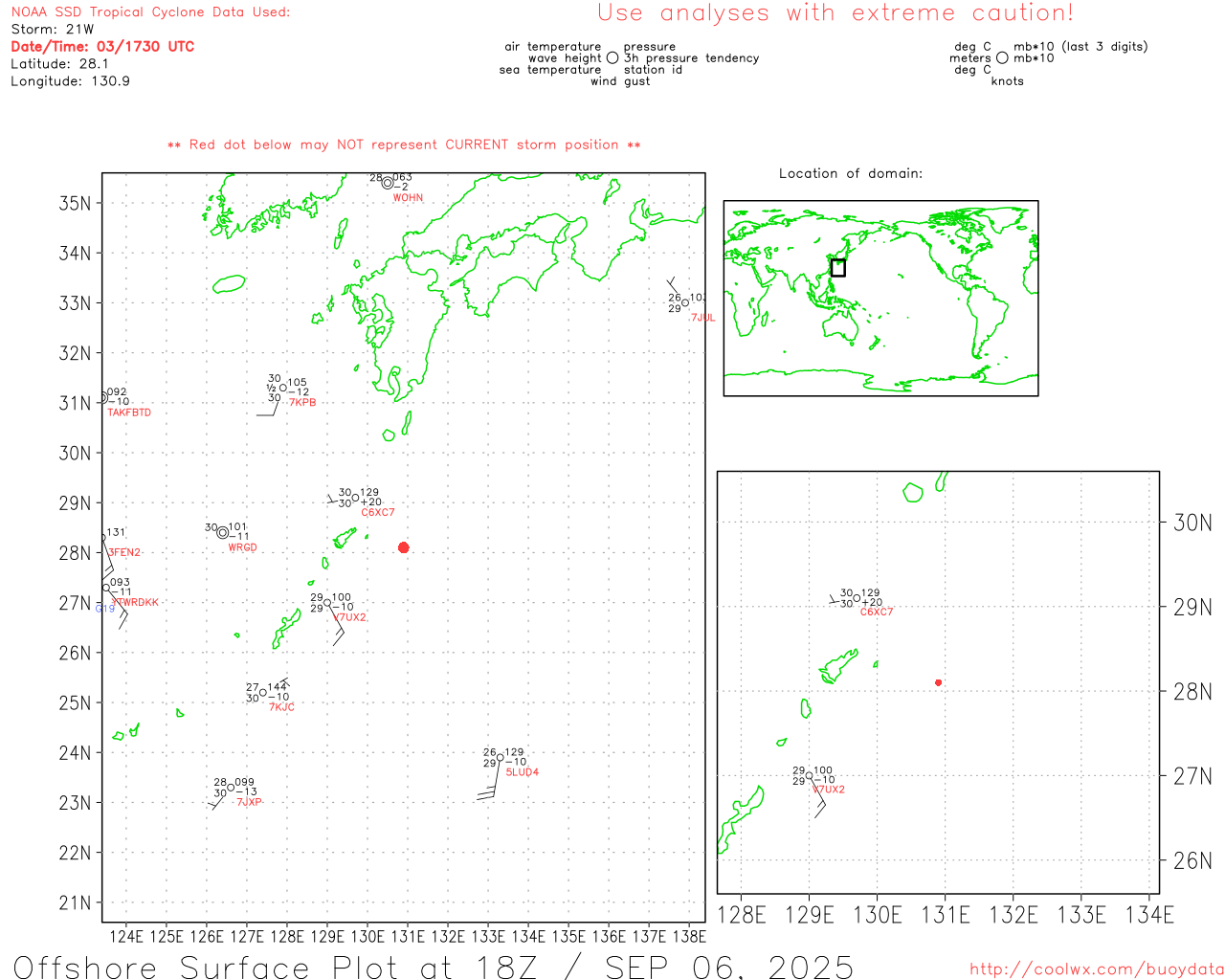Click the red Date/Time 03/1730 UTC text
This screenshot has height=980, width=1225.
click(102, 46)
